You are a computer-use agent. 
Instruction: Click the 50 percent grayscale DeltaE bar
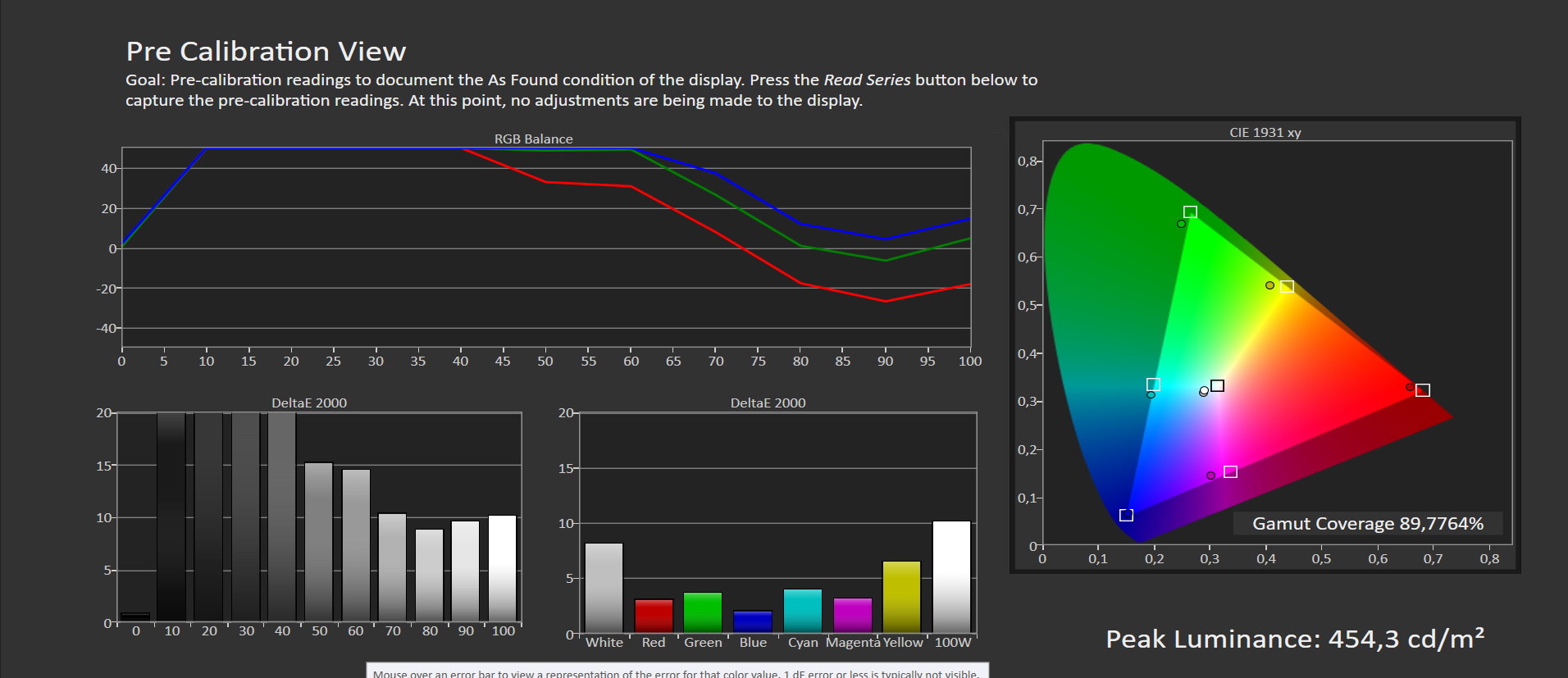coord(319,542)
